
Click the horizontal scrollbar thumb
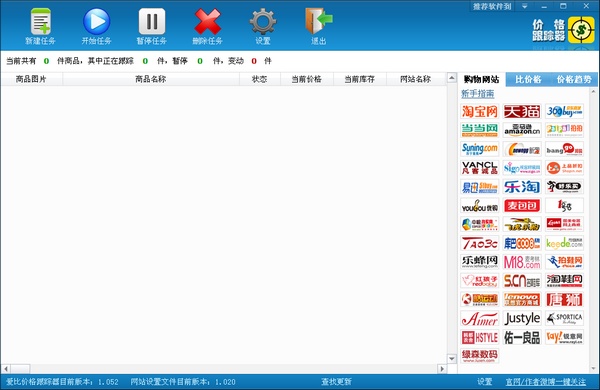(20, 369)
